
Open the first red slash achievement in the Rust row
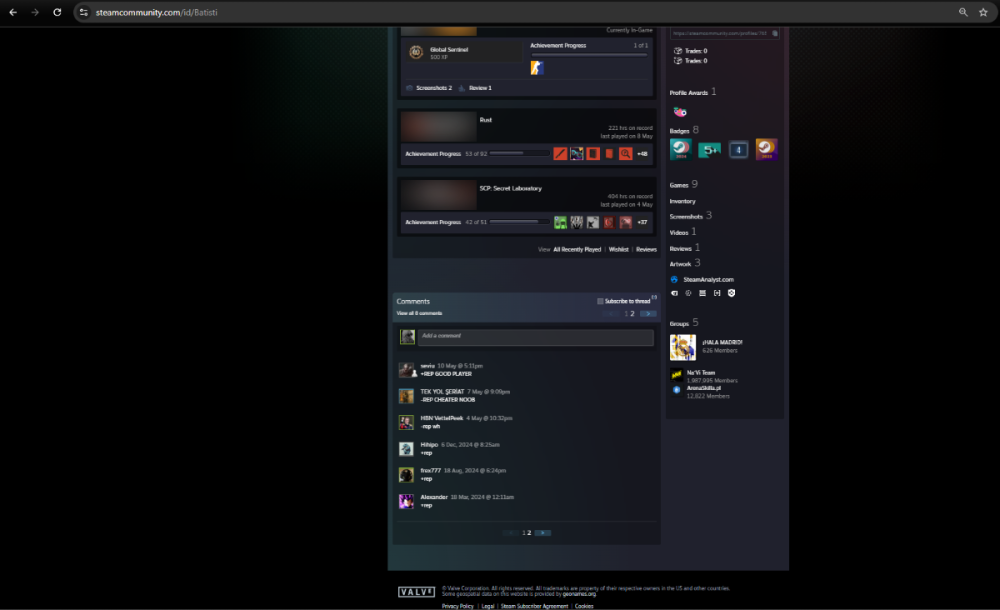pos(560,154)
